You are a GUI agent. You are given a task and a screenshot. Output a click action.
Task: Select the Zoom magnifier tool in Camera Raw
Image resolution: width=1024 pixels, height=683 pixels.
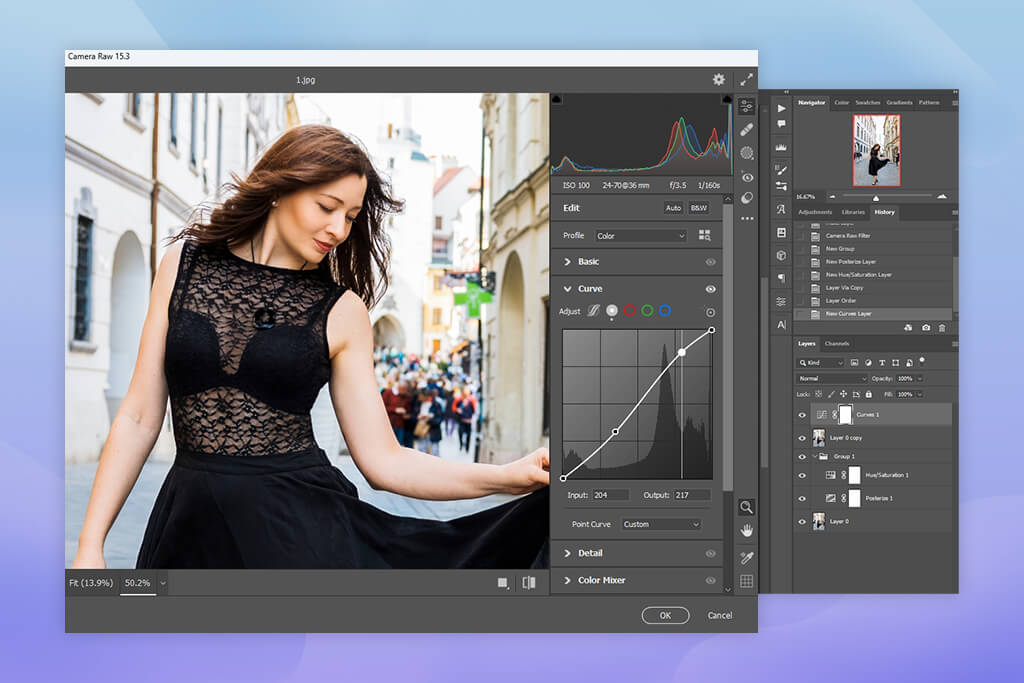point(746,507)
